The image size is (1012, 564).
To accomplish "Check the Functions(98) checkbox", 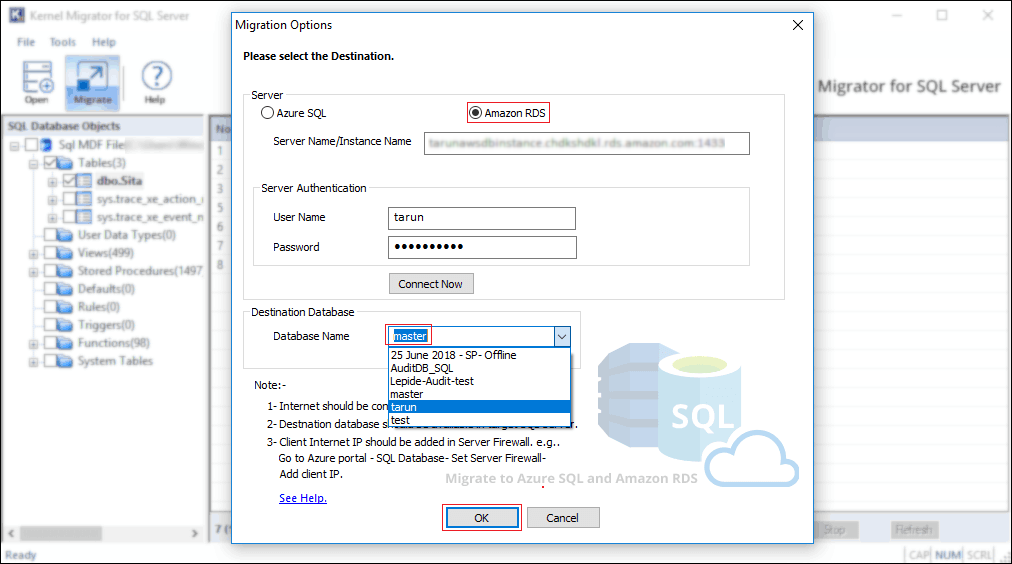I will click(x=50, y=343).
